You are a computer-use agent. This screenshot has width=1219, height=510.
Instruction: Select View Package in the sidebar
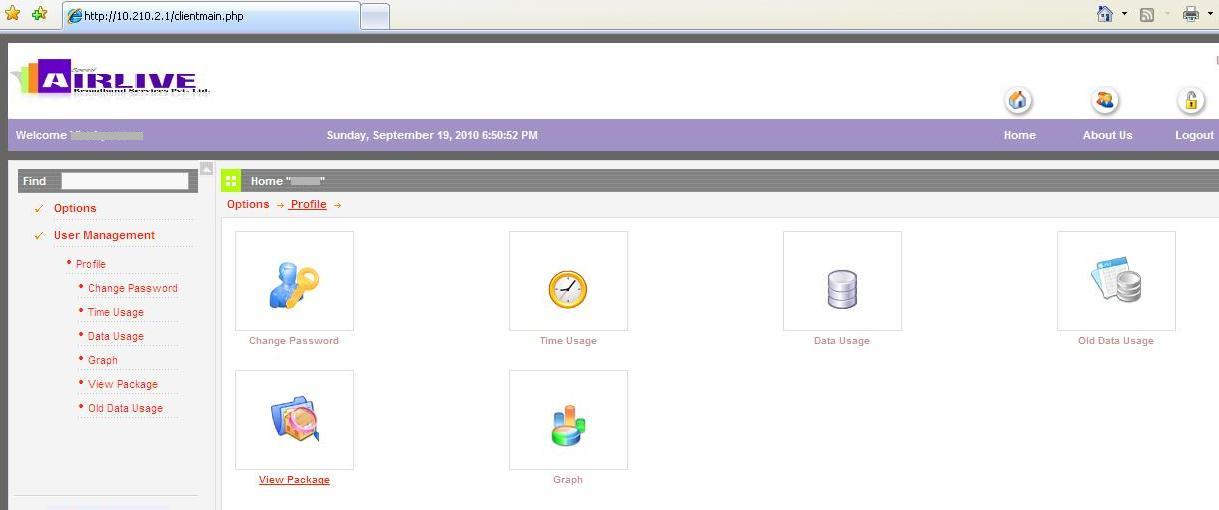(123, 384)
